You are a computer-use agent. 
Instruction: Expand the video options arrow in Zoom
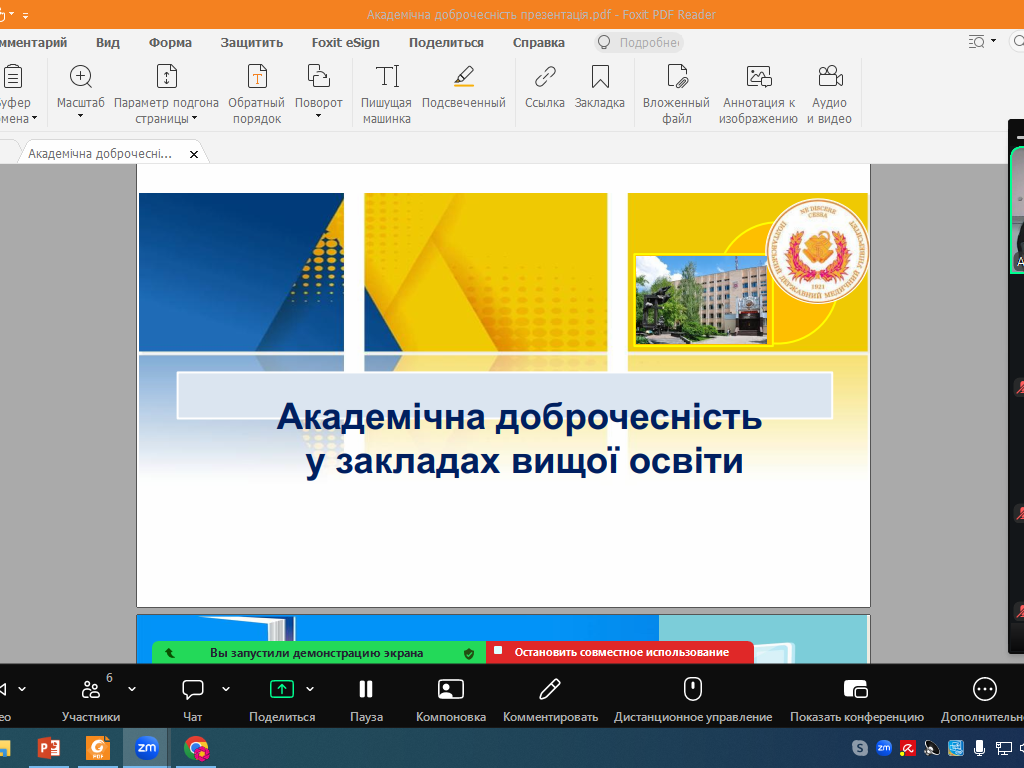click(x=22, y=689)
